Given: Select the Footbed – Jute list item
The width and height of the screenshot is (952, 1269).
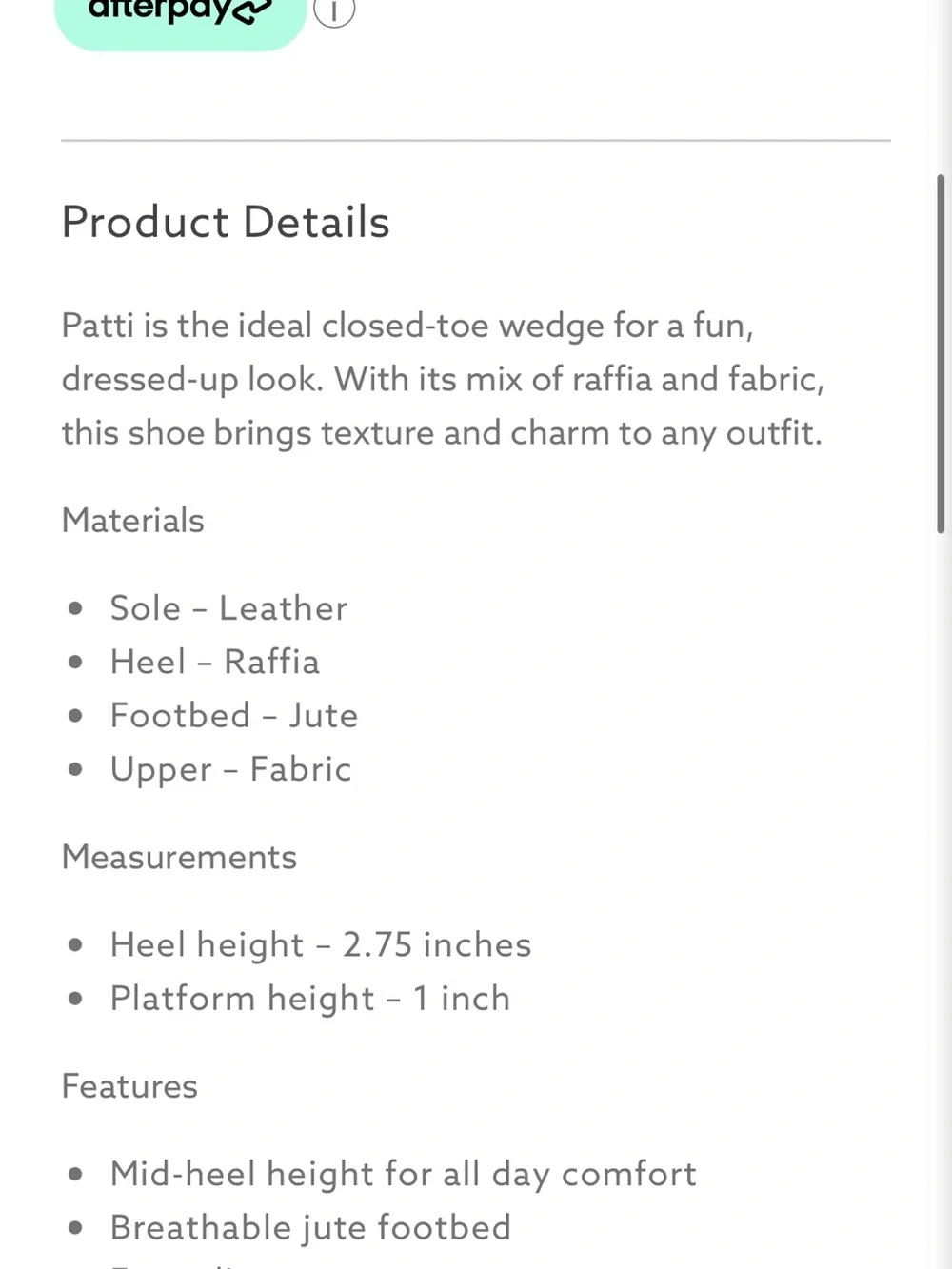Looking at the screenshot, I should click(234, 715).
